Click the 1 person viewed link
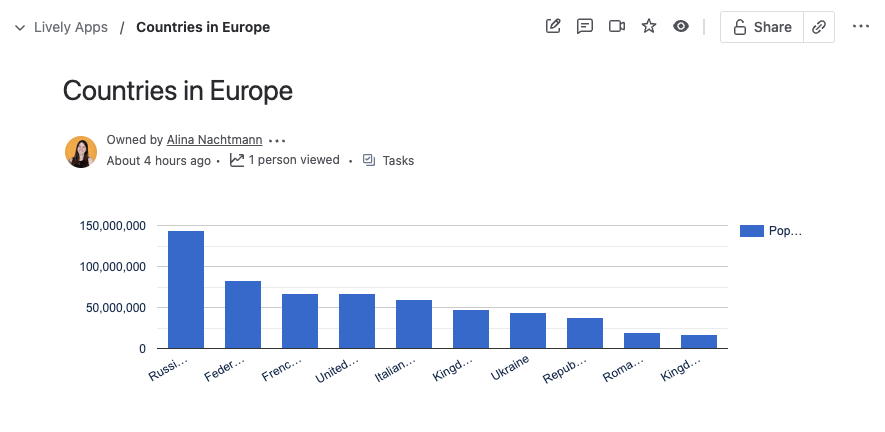 (294, 160)
